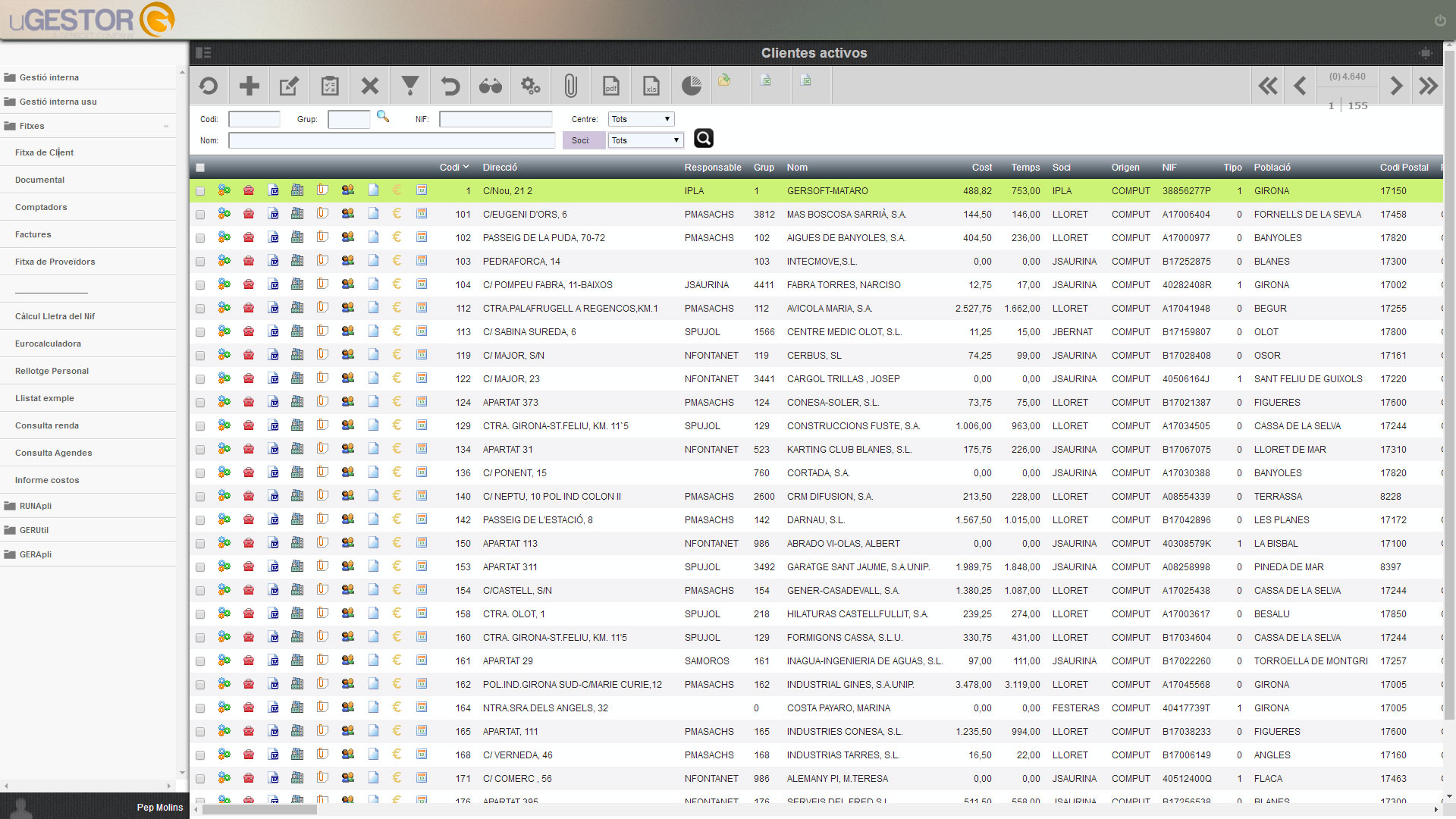1456x819 pixels.
Task: Delete the record using the X icon
Action: (x=369, y=86)
